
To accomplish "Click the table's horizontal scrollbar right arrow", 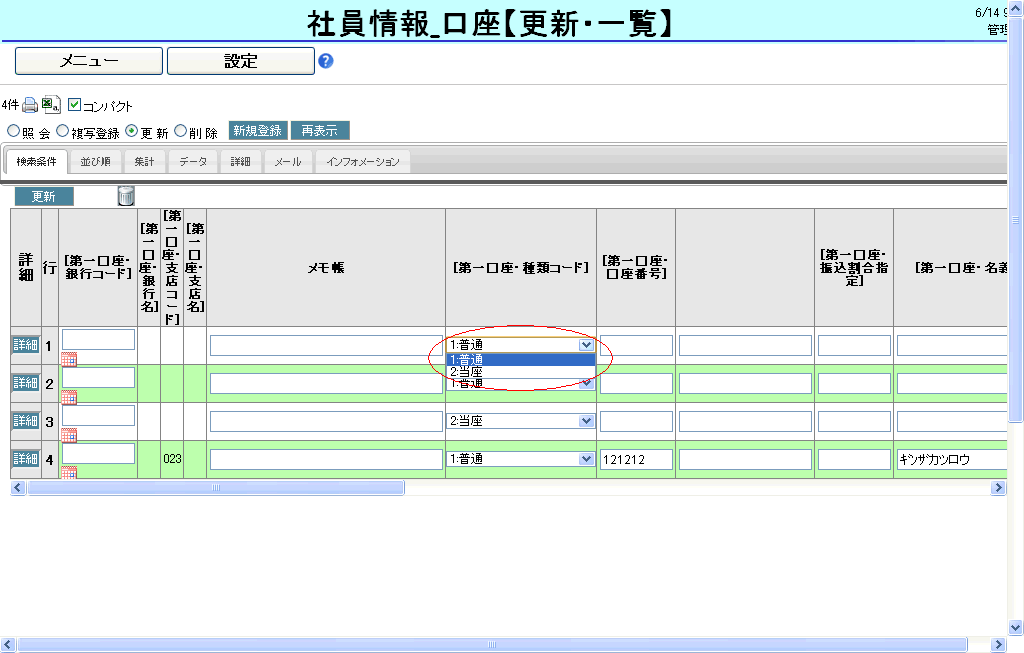I will [x=998, y=488].
